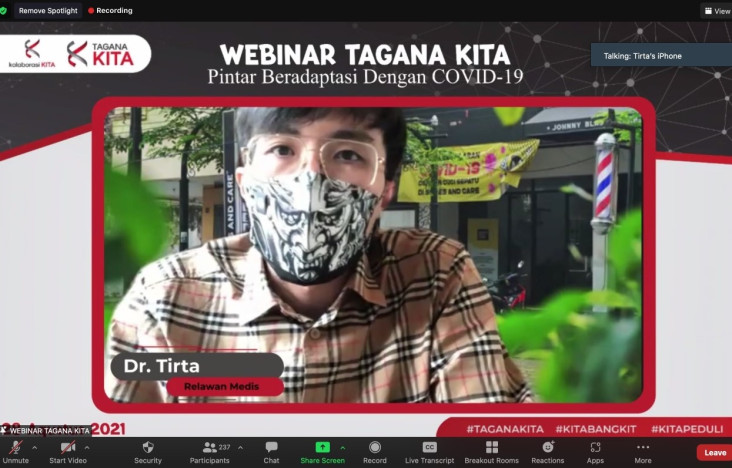Click the Record button
732x468 pixels.
point(375,452)
